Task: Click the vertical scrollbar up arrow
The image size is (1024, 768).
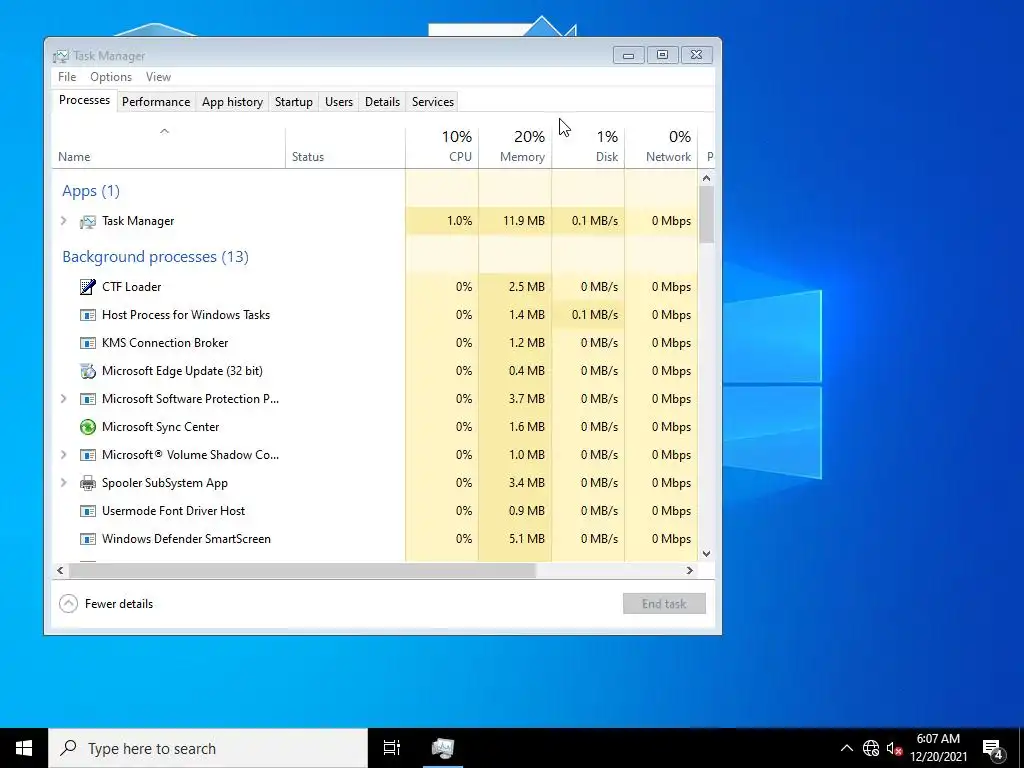Action: point(707,178)
